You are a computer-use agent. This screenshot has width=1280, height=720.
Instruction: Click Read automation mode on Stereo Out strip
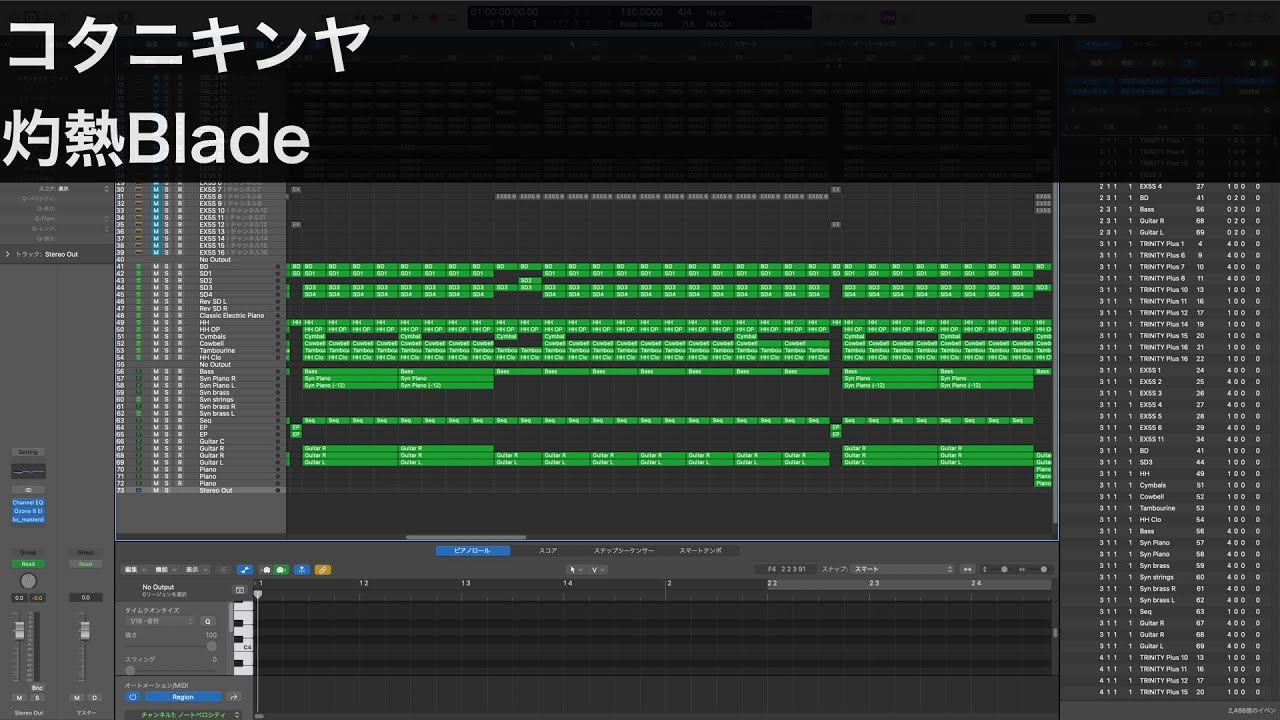tap(28, 564)
